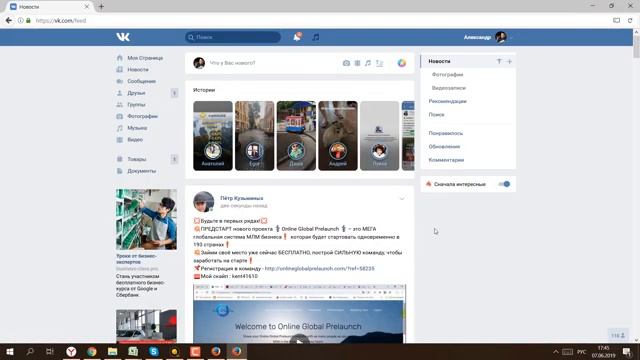This screenshot has width=640, height=360.
Task: Open Windows Start menu
Action: [10, 351]
